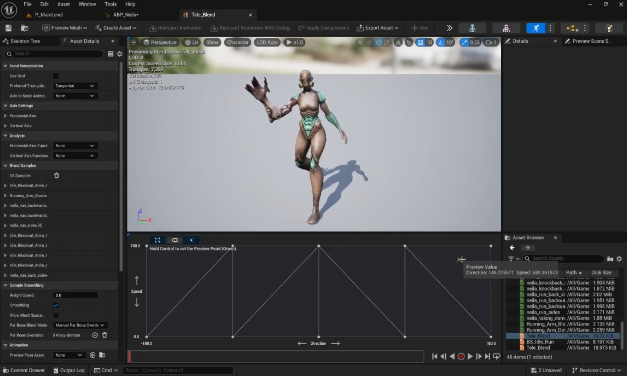Viewport: 627px width, 376px height.
Task: Open Asset Browser filter menu
Action: (x=513, y=259)
